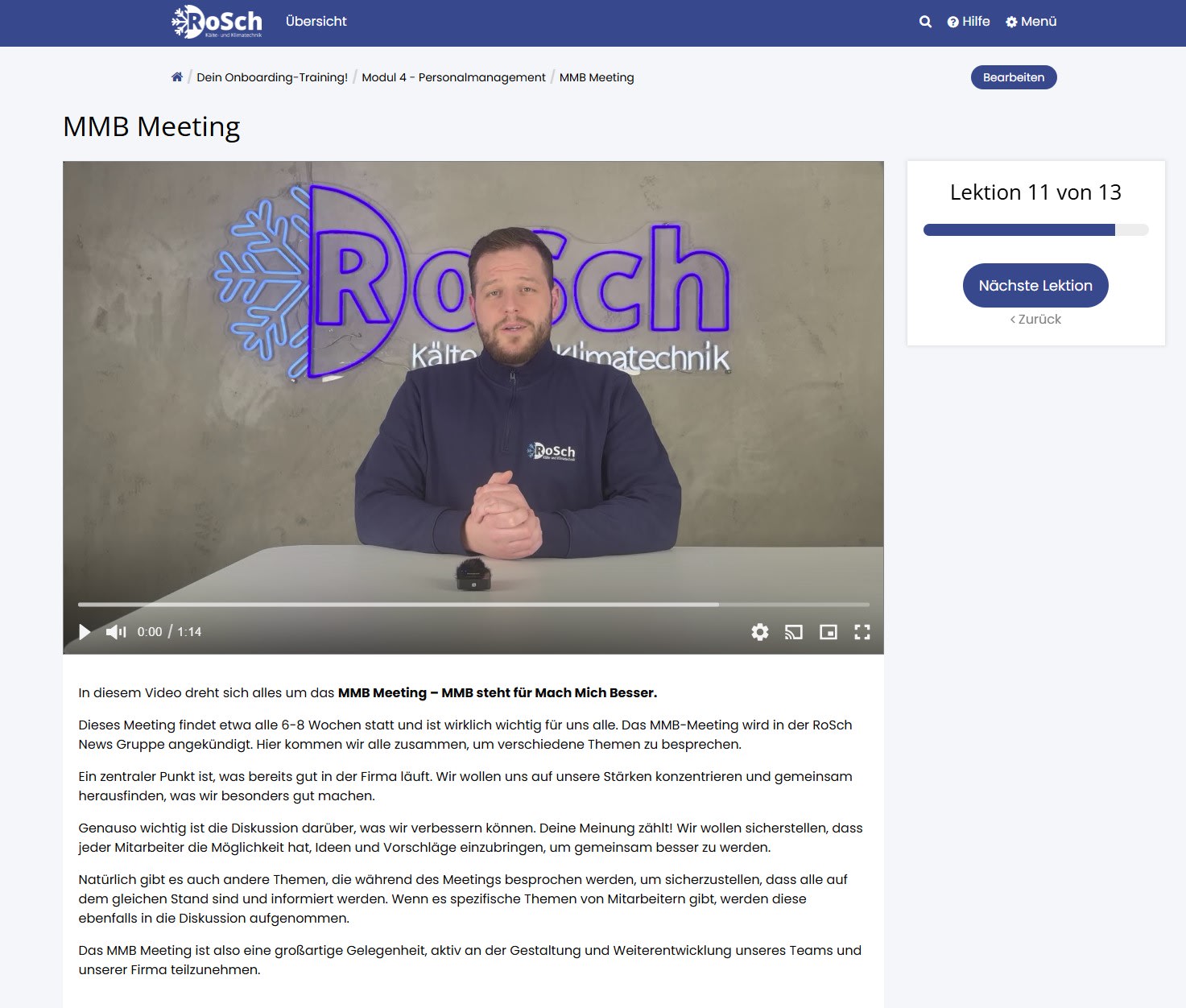Enter fullscreen with expand icon
Image resolution: width=1186 pixels, height=1008 pixels.
point(862,632)
